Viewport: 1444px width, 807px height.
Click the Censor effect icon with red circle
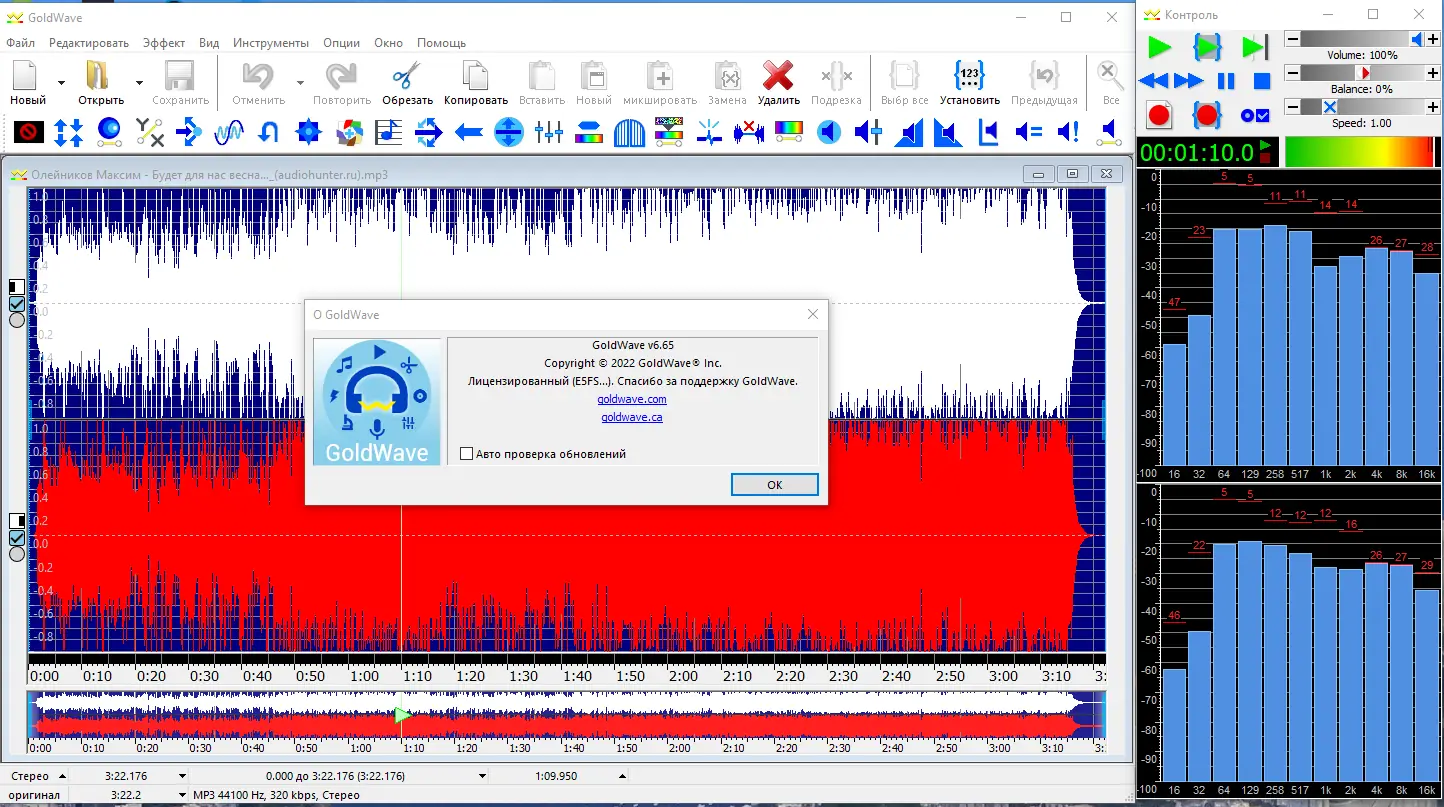tap(28, 131)
